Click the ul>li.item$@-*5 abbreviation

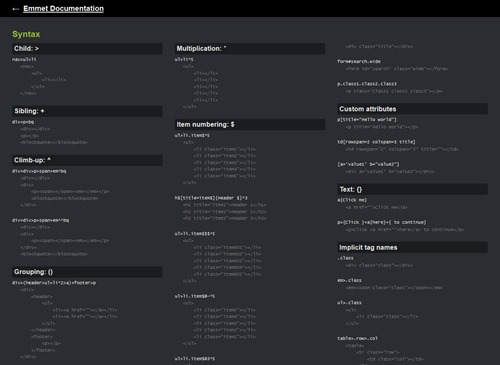click(x=195, y=296)
